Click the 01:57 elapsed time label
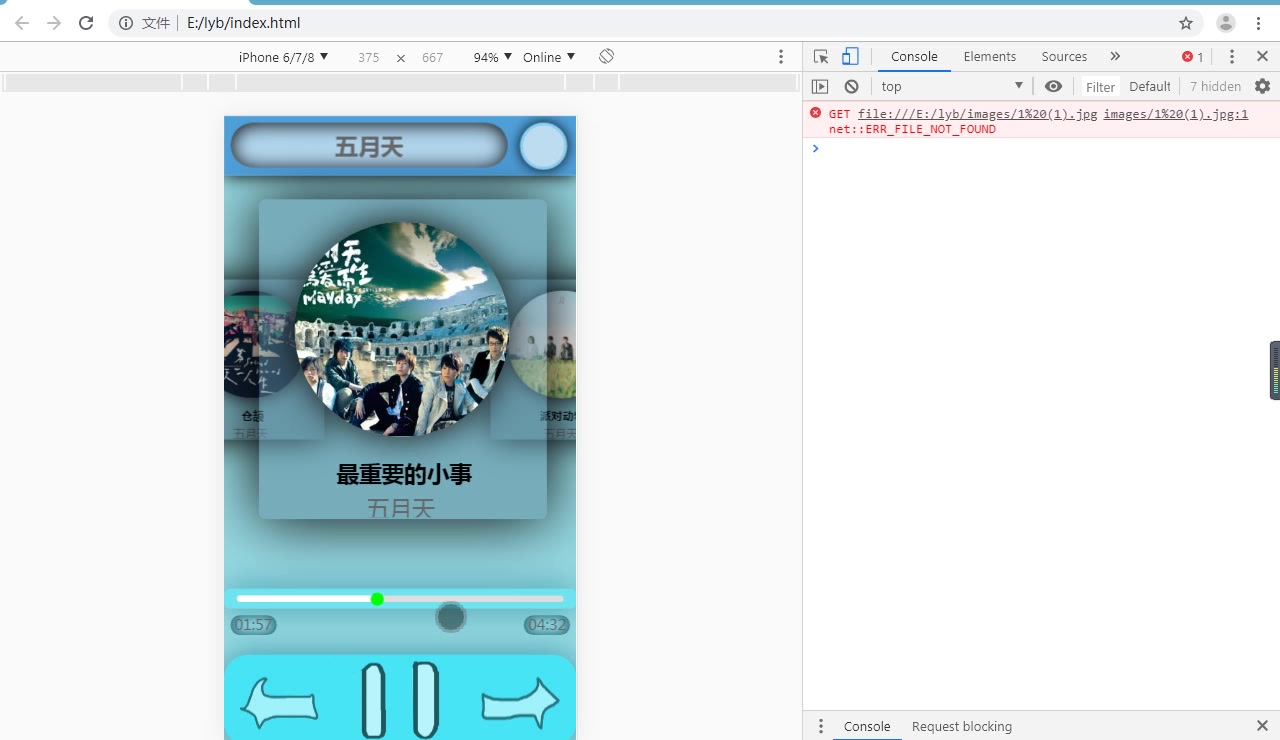Image resolution: width=1280 pixels, height=740 pixels. coord(253,625)
